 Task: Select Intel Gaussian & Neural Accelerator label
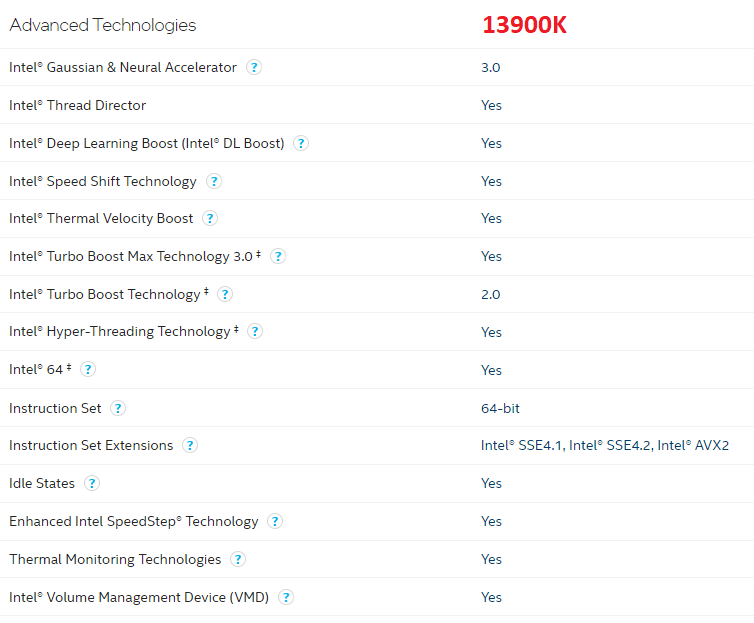click(123, 67)
